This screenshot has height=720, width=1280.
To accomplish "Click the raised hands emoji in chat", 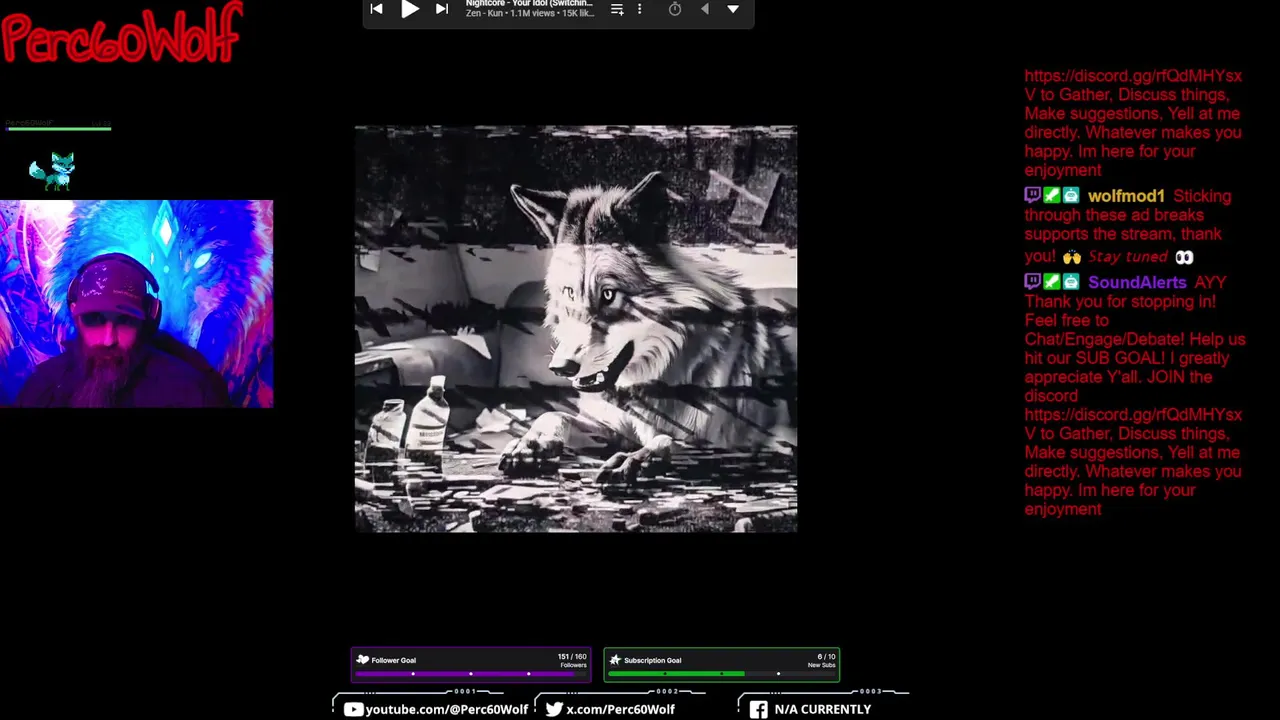I will pyautogui.click(x=1071, y=257).
